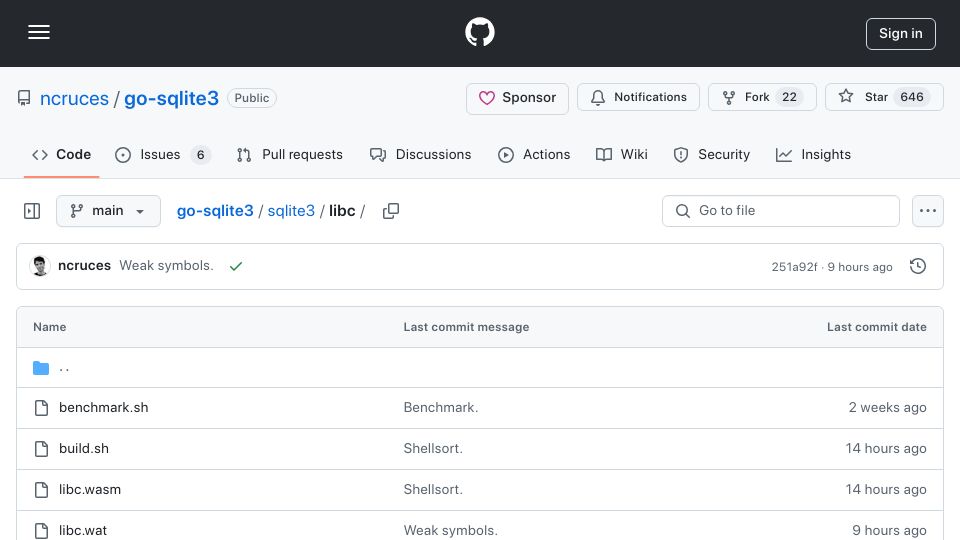The height and width of the screenshot is (540, 960).
Task: Go up to the parent directory
Action: 64,368
